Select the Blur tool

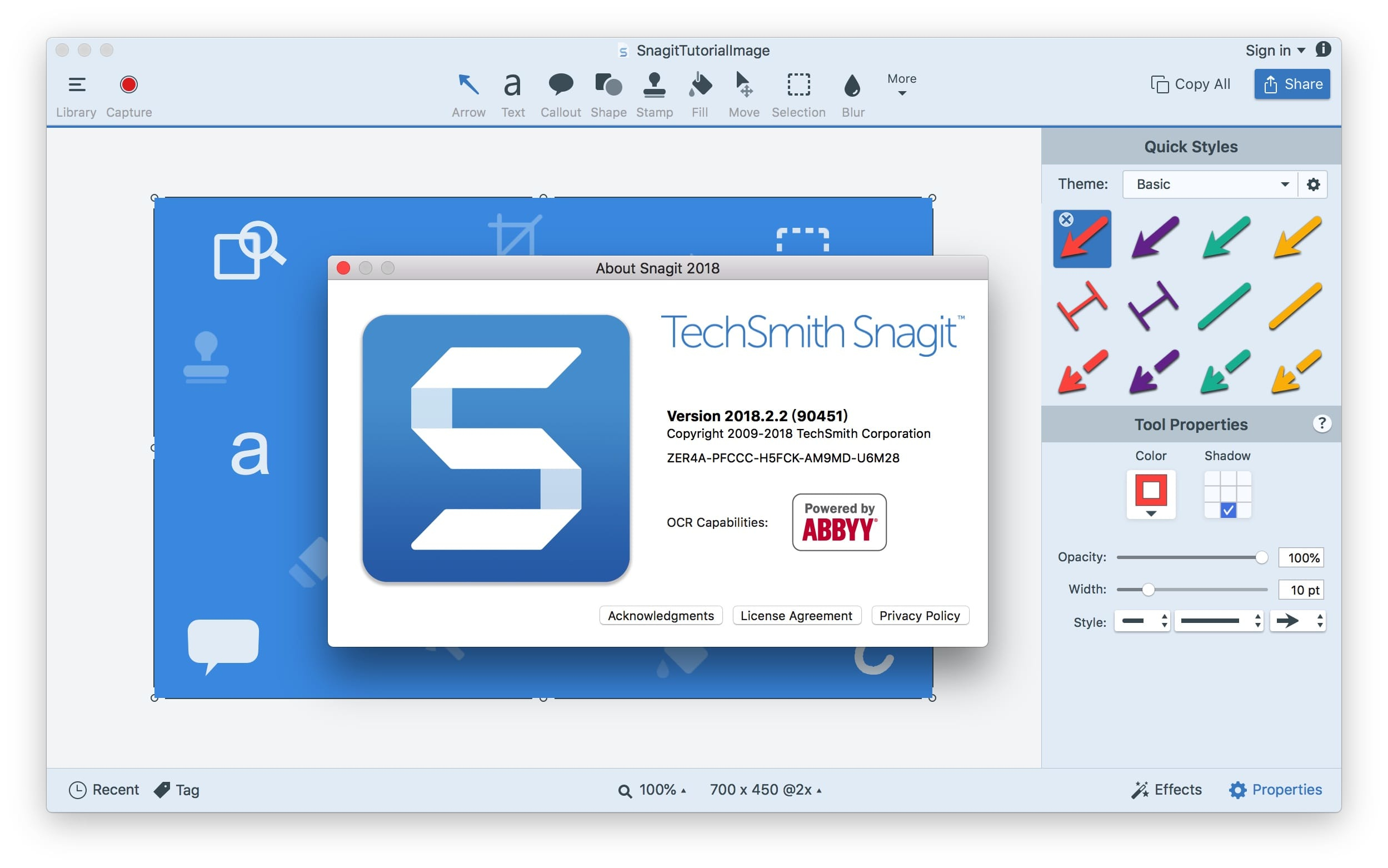point(853,94)
